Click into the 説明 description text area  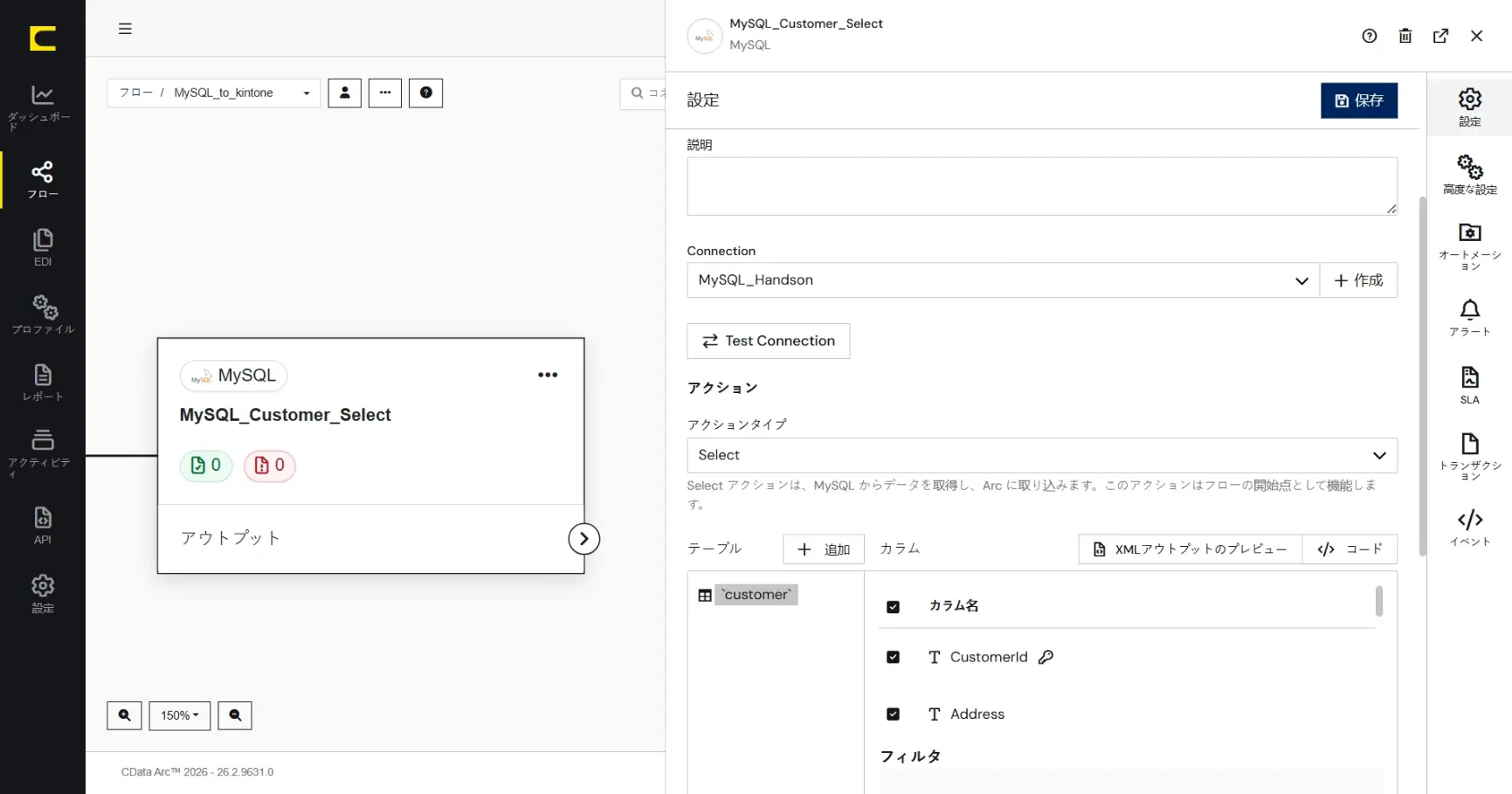[1042, 186]
